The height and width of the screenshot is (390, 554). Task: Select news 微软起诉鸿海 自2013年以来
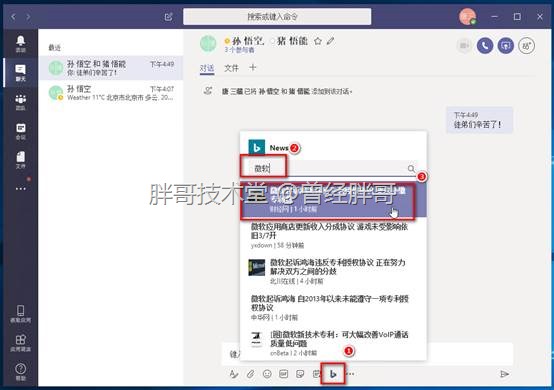333,307
